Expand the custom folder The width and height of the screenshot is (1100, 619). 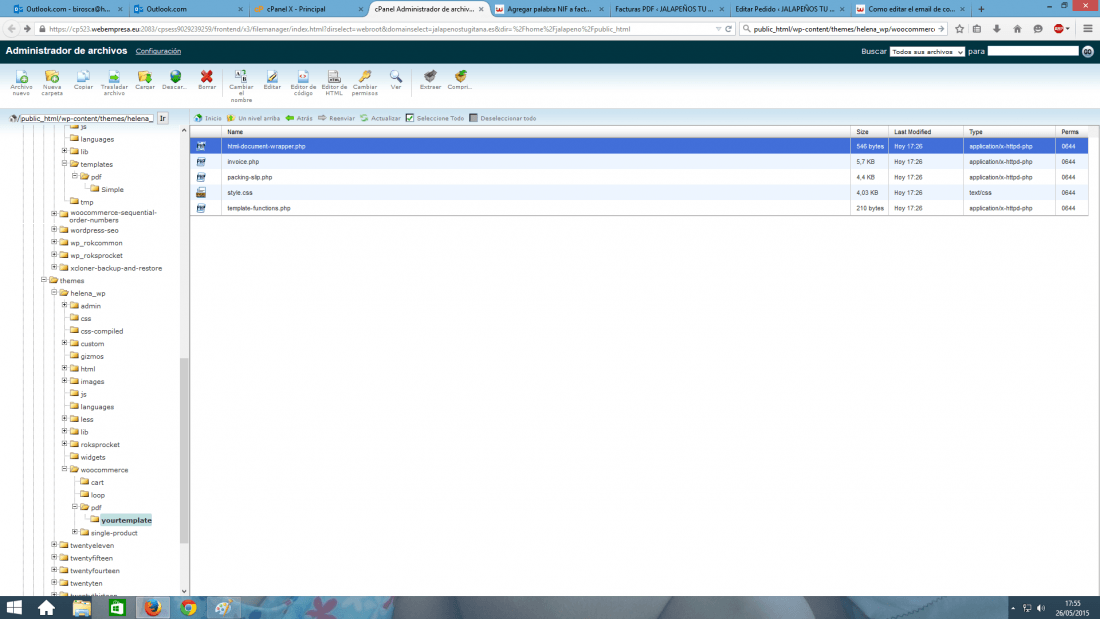(x=65, y=343)
